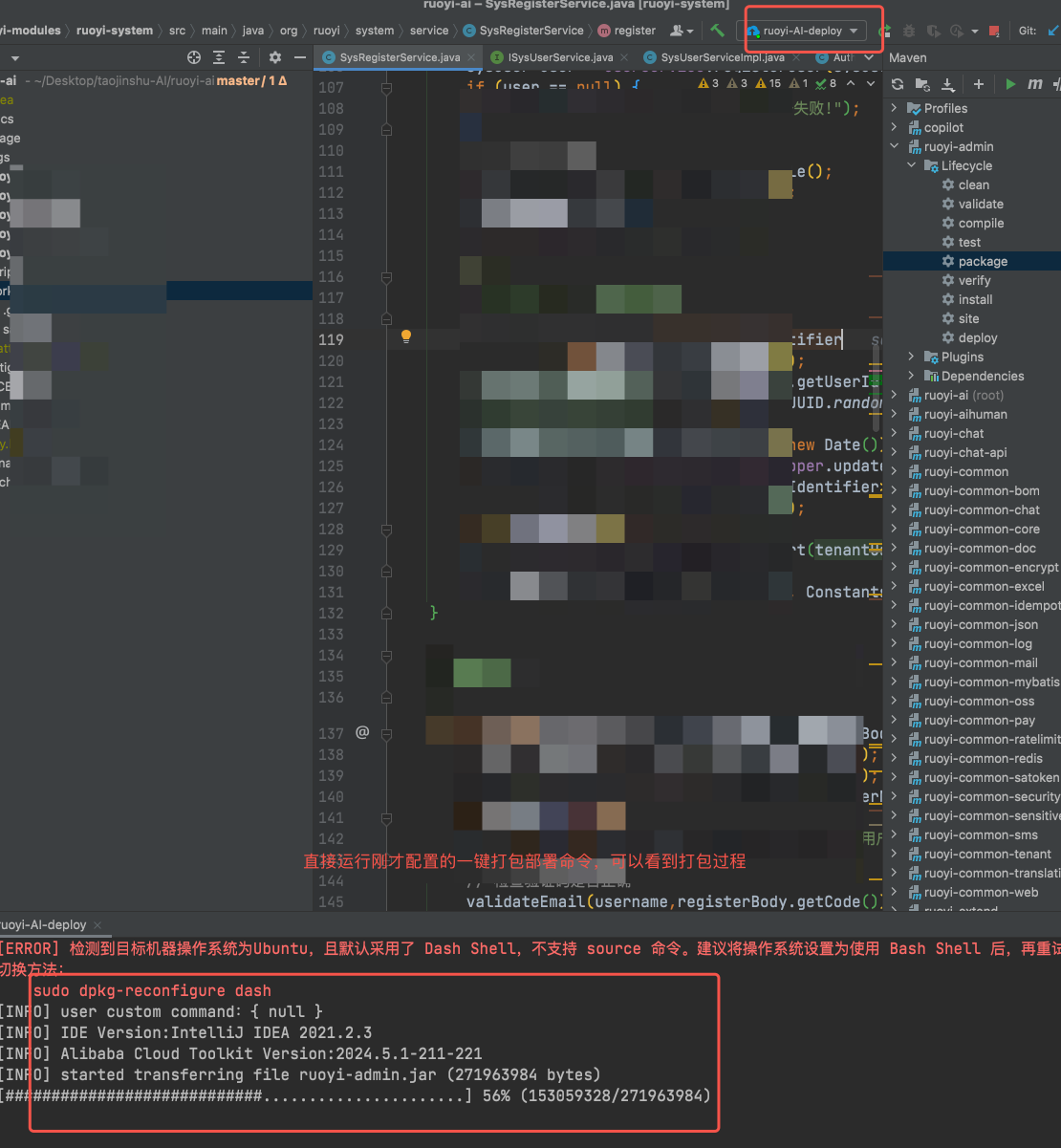The width and height of the screenshot is (1061, 1148).
Task: Close the SysUserServiceImpl.java tab
Action: 795,57
